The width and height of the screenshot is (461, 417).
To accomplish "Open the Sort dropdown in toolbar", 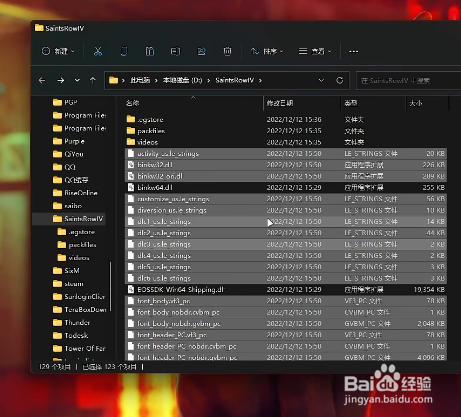I will pyautogui.click(x=267, y=51).
